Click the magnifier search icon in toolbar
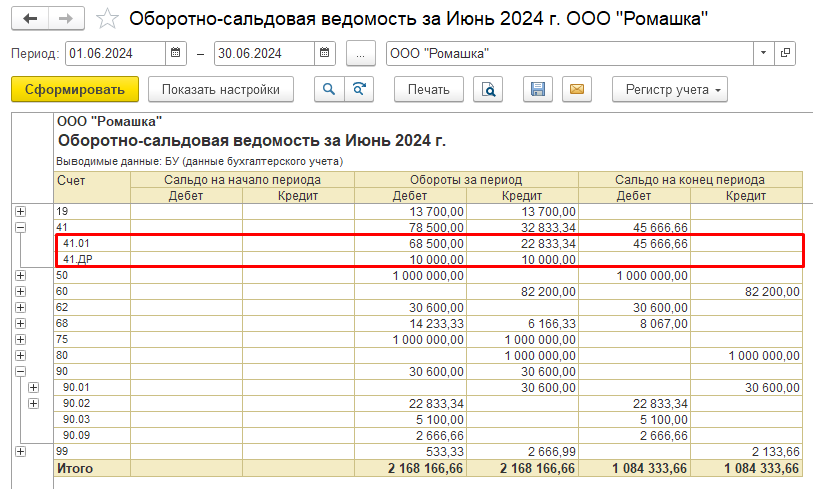Viewport: 813px width, 489px height. [x=328, y=90]
